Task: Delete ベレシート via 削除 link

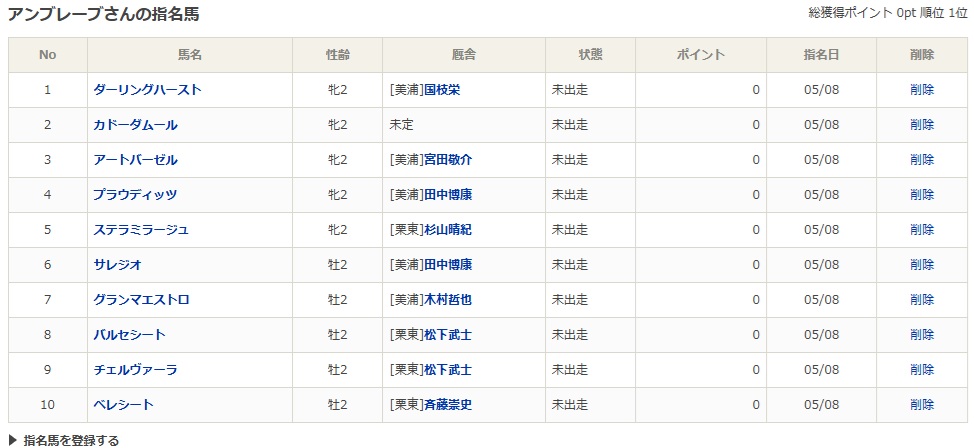Action: (x=922, y=405)
